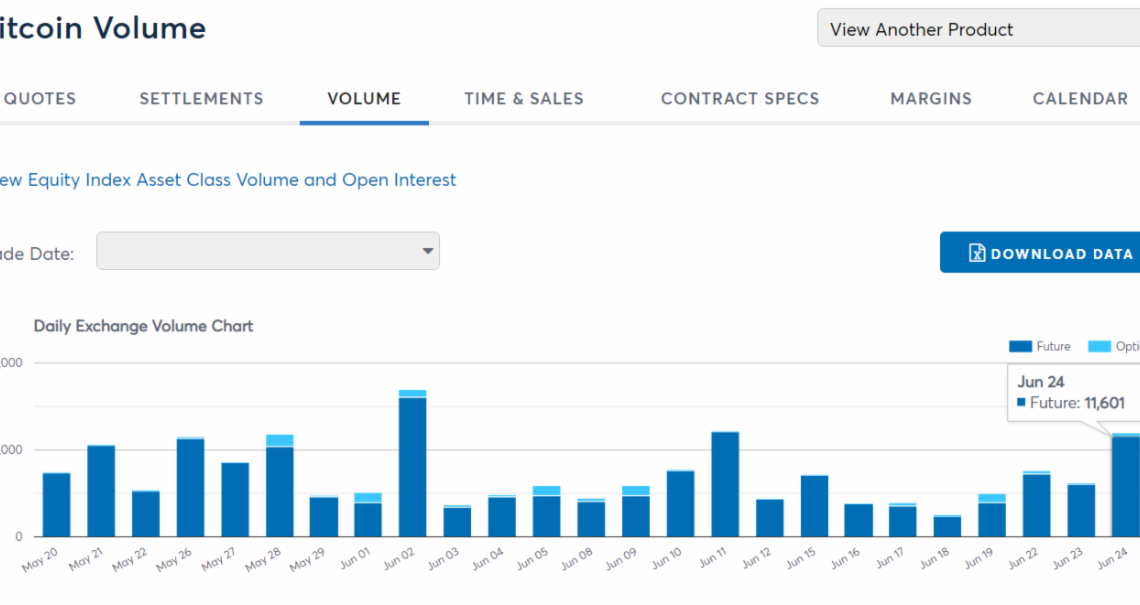This screenshot has height=605, width=1140.
Task: Select the Jun 11 volume bar
Action: point(725,484)
